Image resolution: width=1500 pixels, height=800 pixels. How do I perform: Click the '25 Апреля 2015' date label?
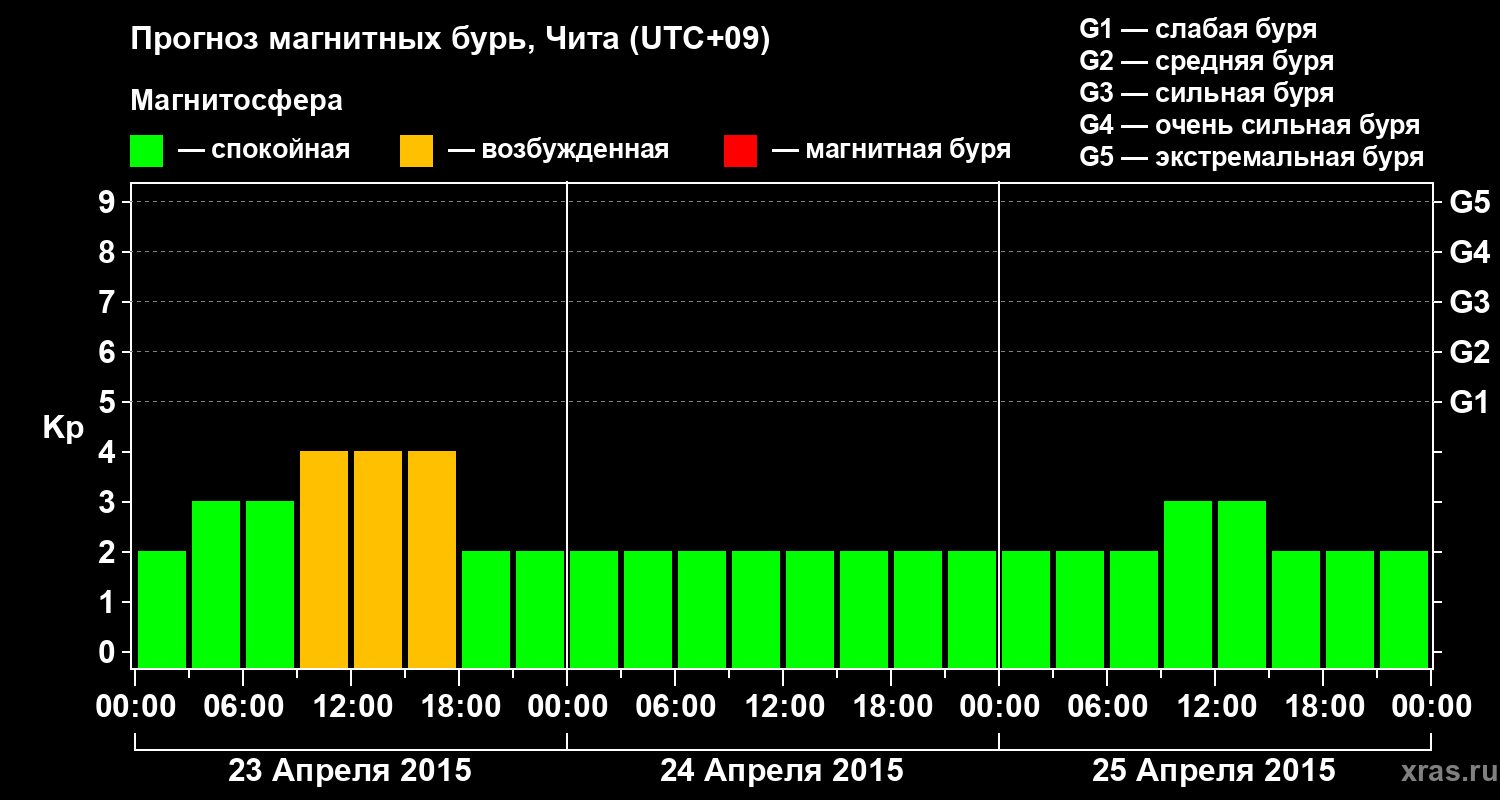tap(1214, 771)
